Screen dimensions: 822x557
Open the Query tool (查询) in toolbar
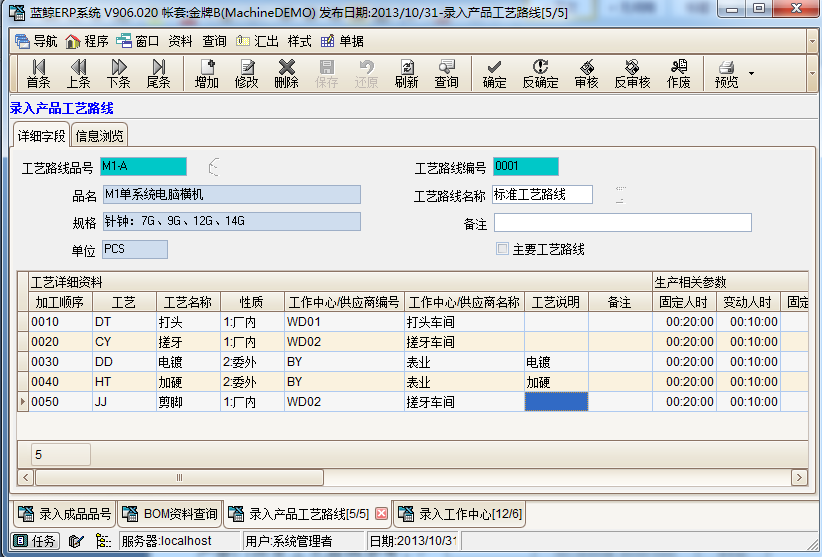[446, 74]
